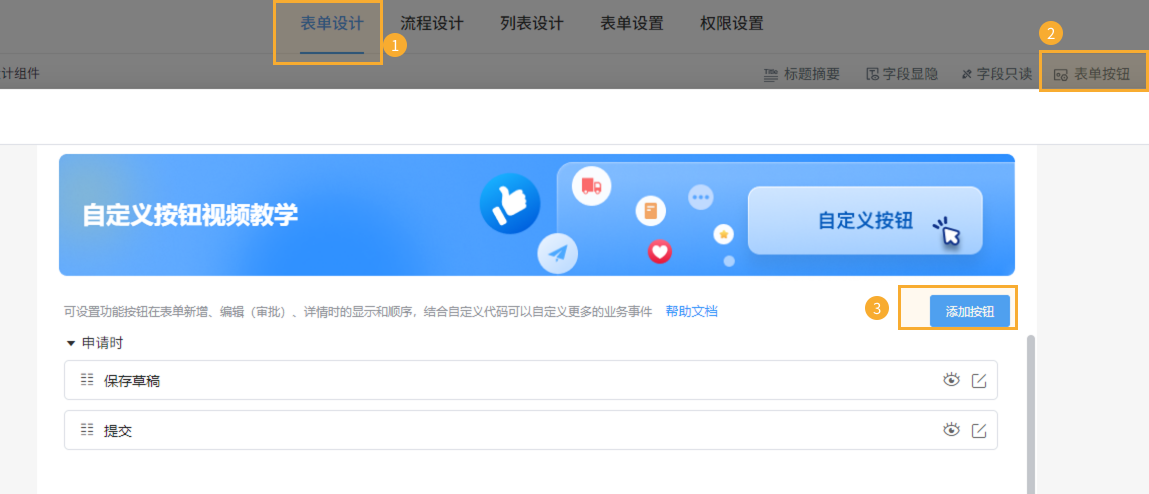Go to the 列表设计 tab
Viewport: 1149px width, 494px height.
tap(531, 23)
